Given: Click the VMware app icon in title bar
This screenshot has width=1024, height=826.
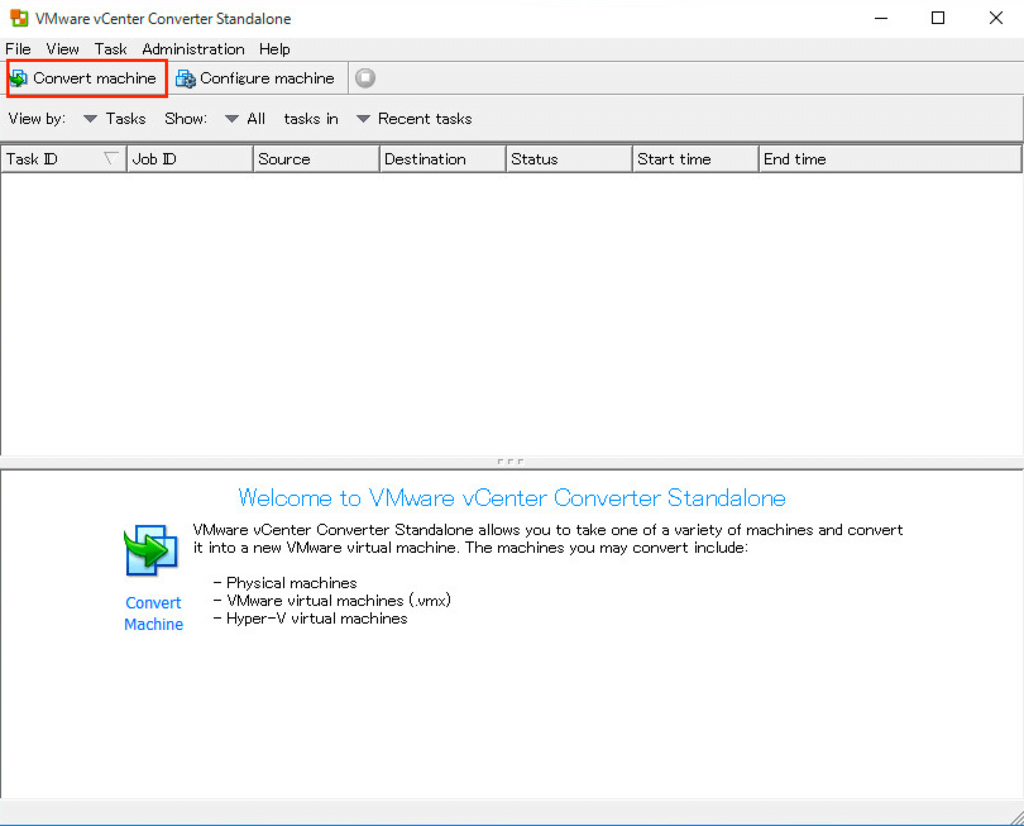Looking at the screenshot, I should tap(19, 18).
